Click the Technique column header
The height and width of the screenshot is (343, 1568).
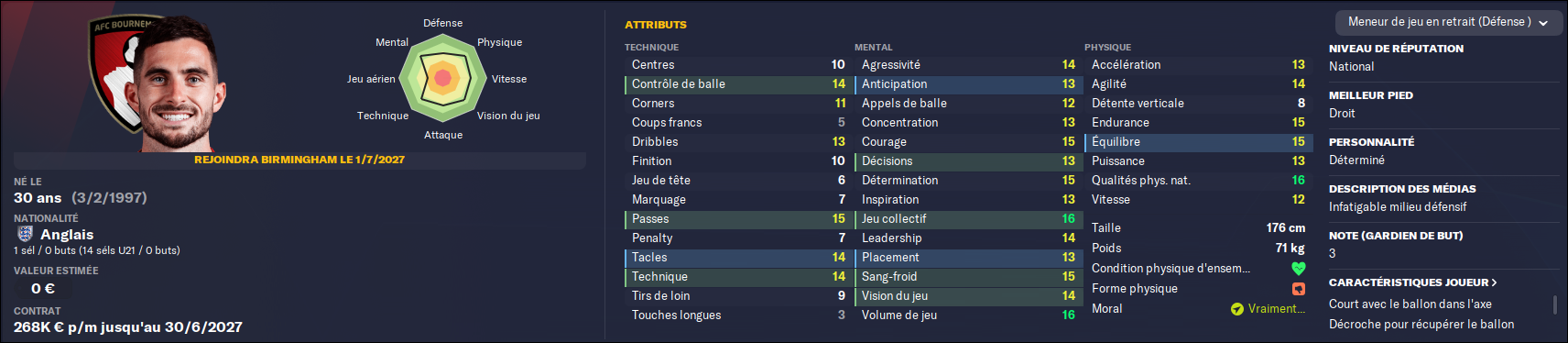651,47
